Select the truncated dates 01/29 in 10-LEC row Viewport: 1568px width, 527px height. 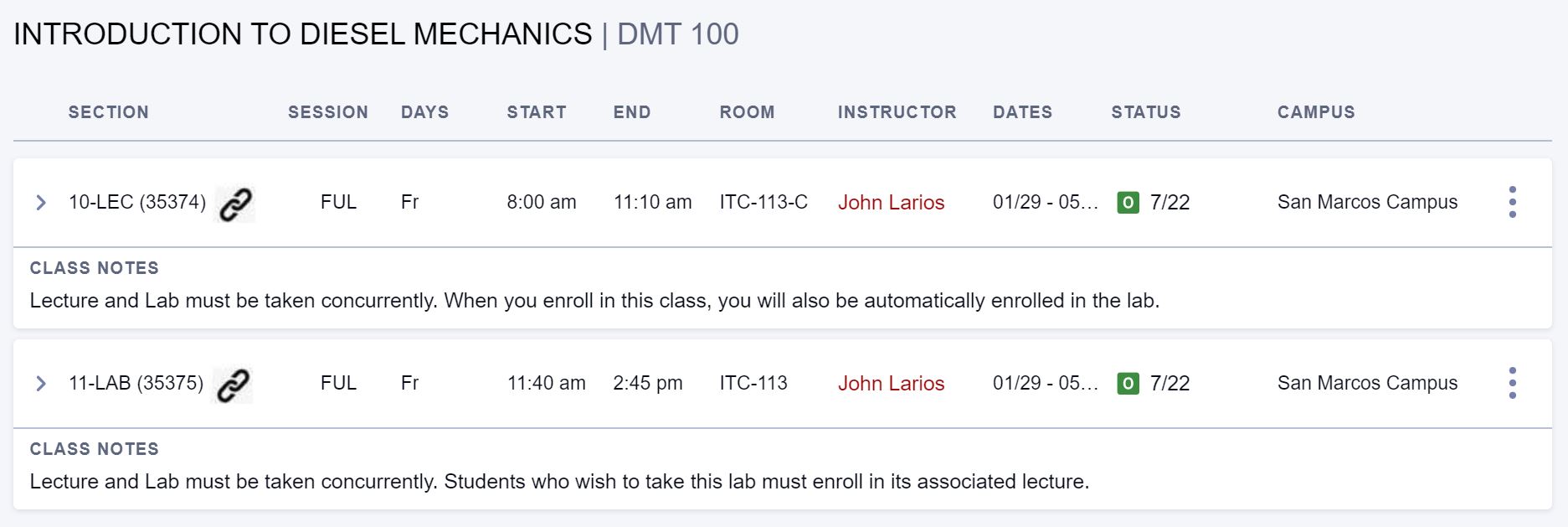[1046, 202]
